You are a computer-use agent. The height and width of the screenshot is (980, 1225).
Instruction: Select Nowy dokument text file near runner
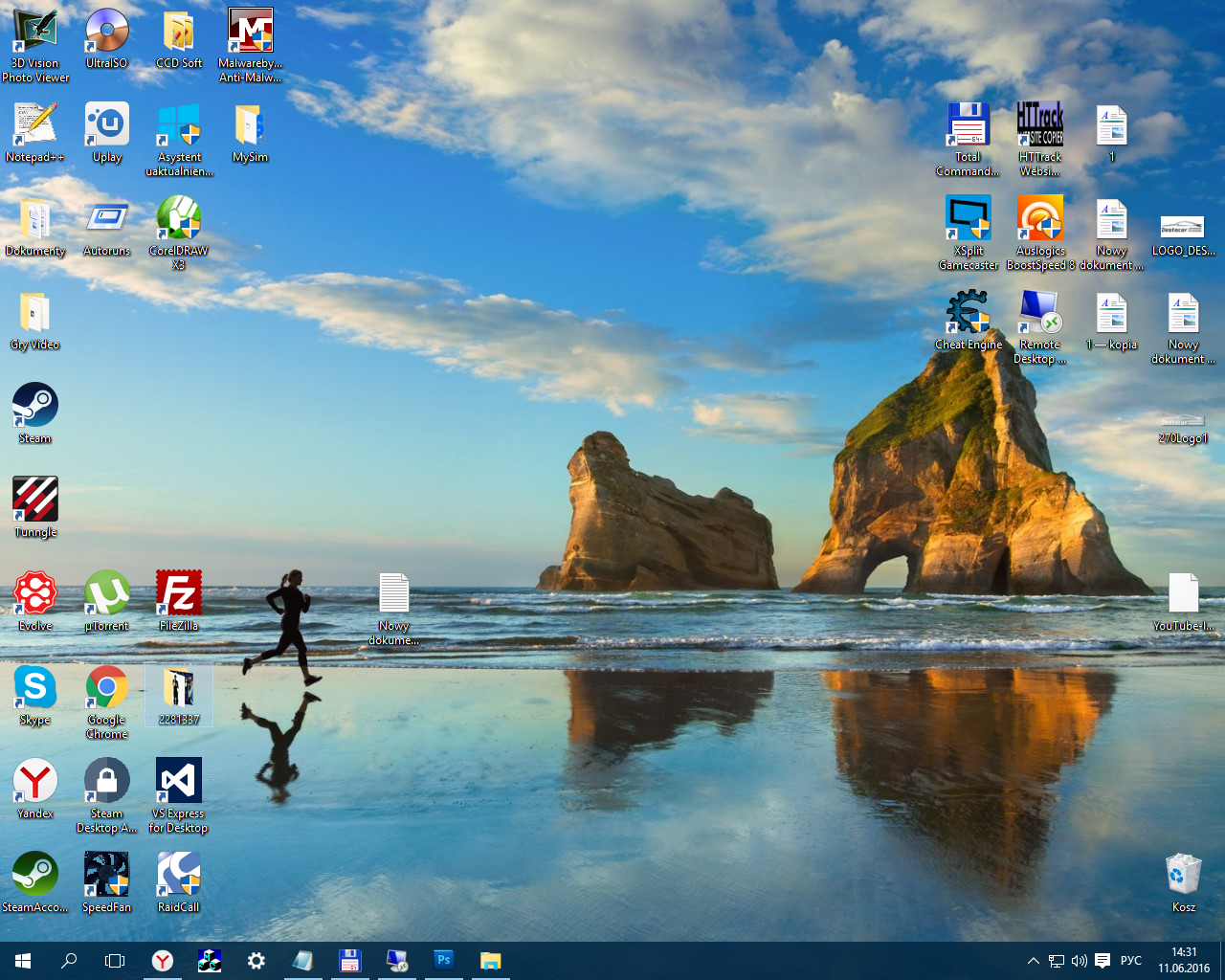click(x=394, y=608)
